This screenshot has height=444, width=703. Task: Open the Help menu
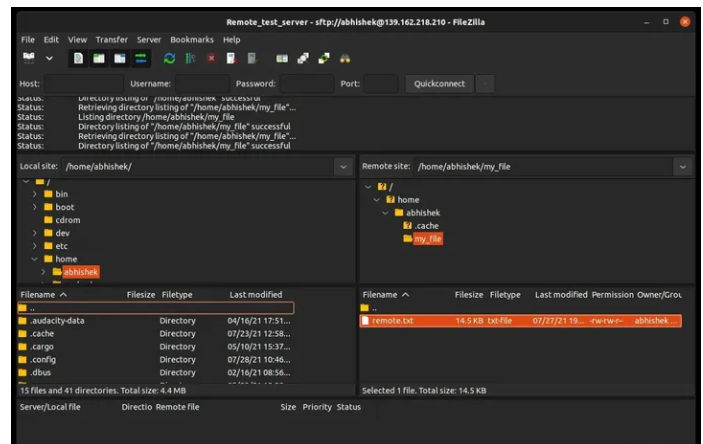click(x=232, y=39)
